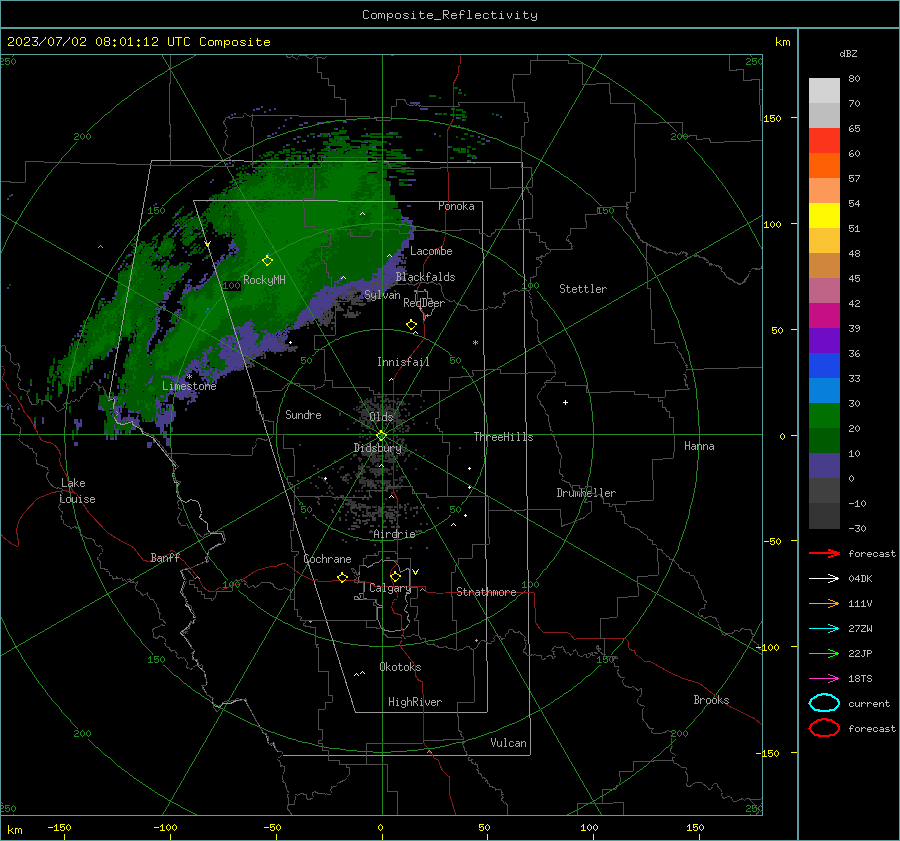This screenshot has height=841, width=900.
Task: Pick the light gray 70–80 dBZ swatch
Action: pyautogui.click(x=824, y=91)
